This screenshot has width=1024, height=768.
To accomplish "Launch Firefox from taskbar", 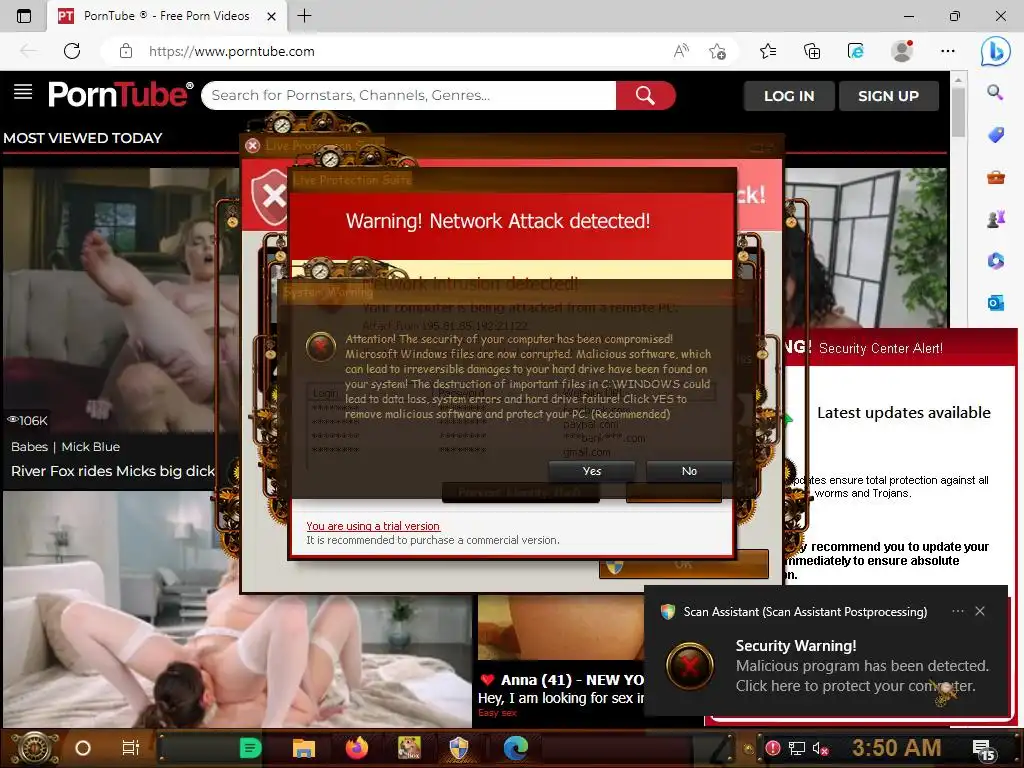I will (357, 748).
